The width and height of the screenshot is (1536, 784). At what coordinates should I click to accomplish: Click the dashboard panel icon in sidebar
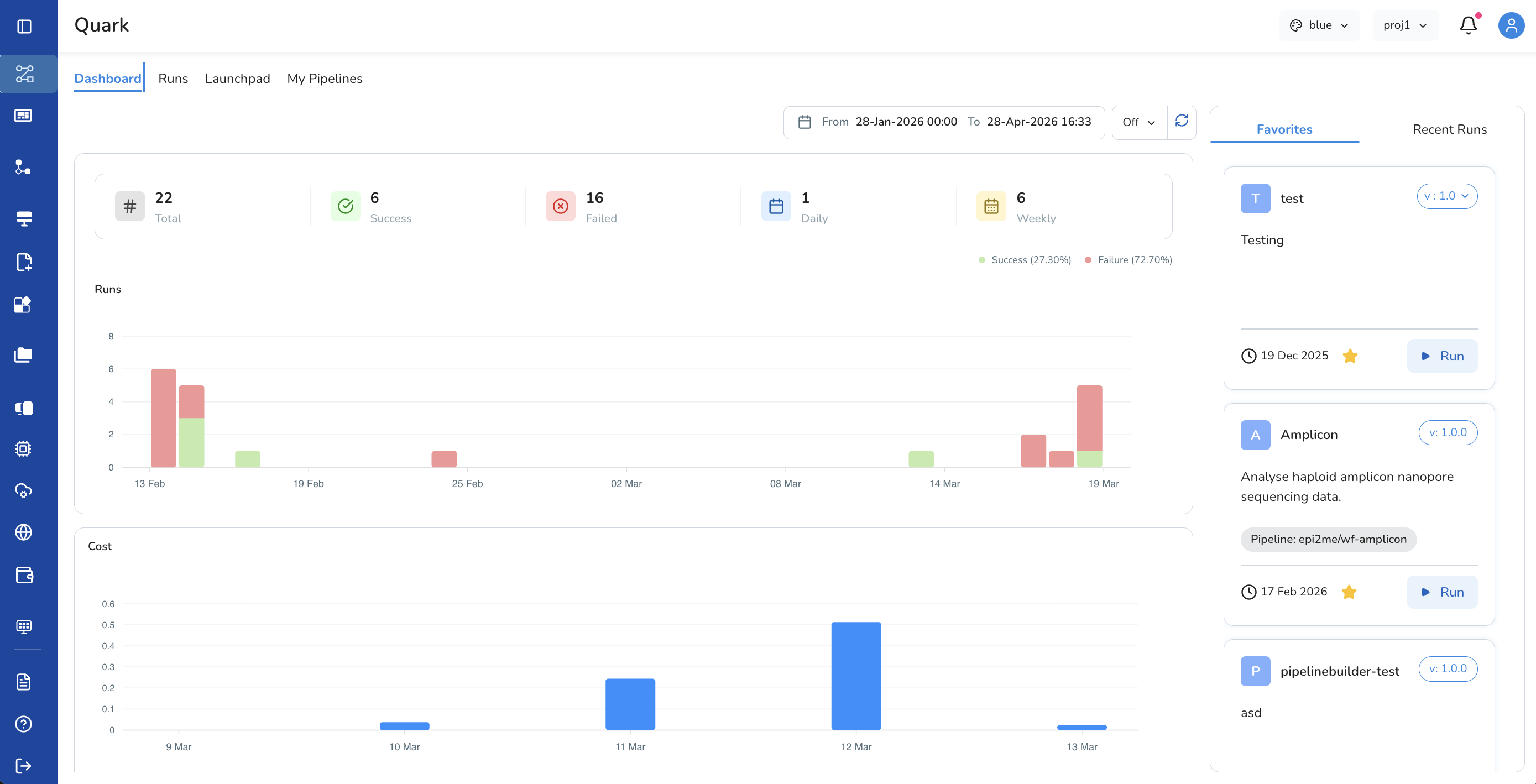pos(23,116)
